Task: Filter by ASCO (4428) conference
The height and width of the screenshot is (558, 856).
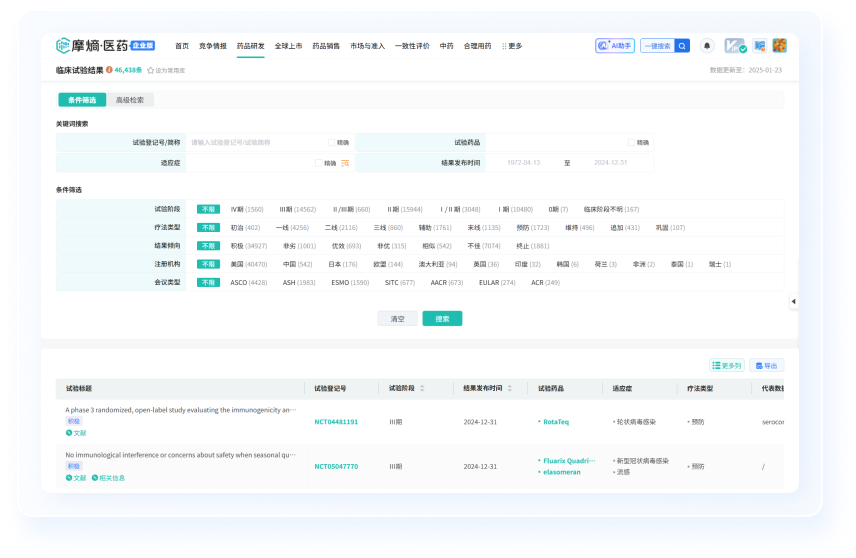Action: click(249, 283)
